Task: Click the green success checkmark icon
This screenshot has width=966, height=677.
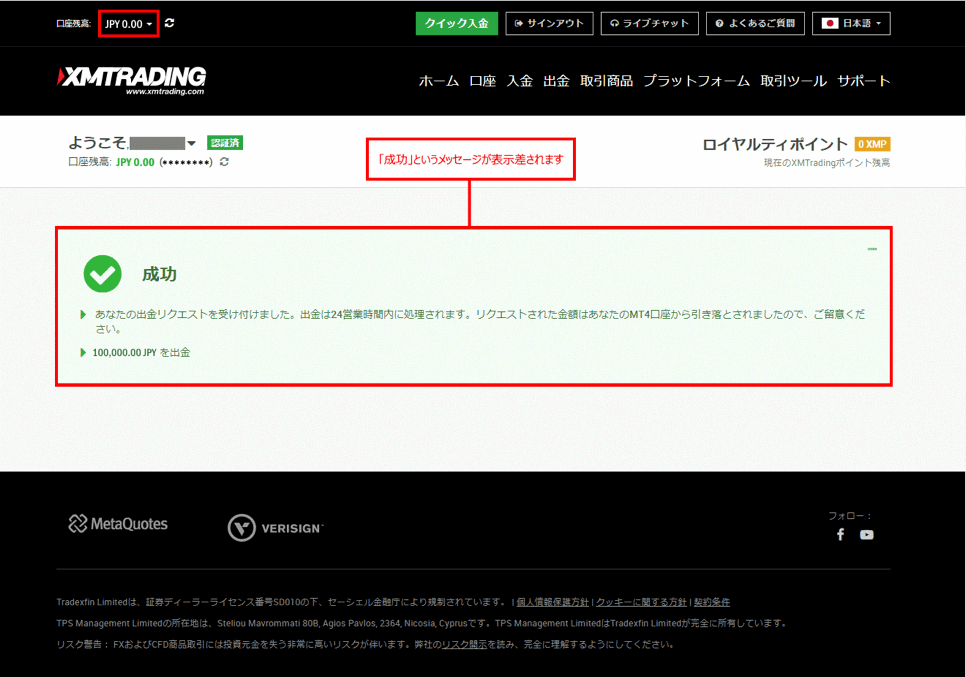Action: click(102, 274)
